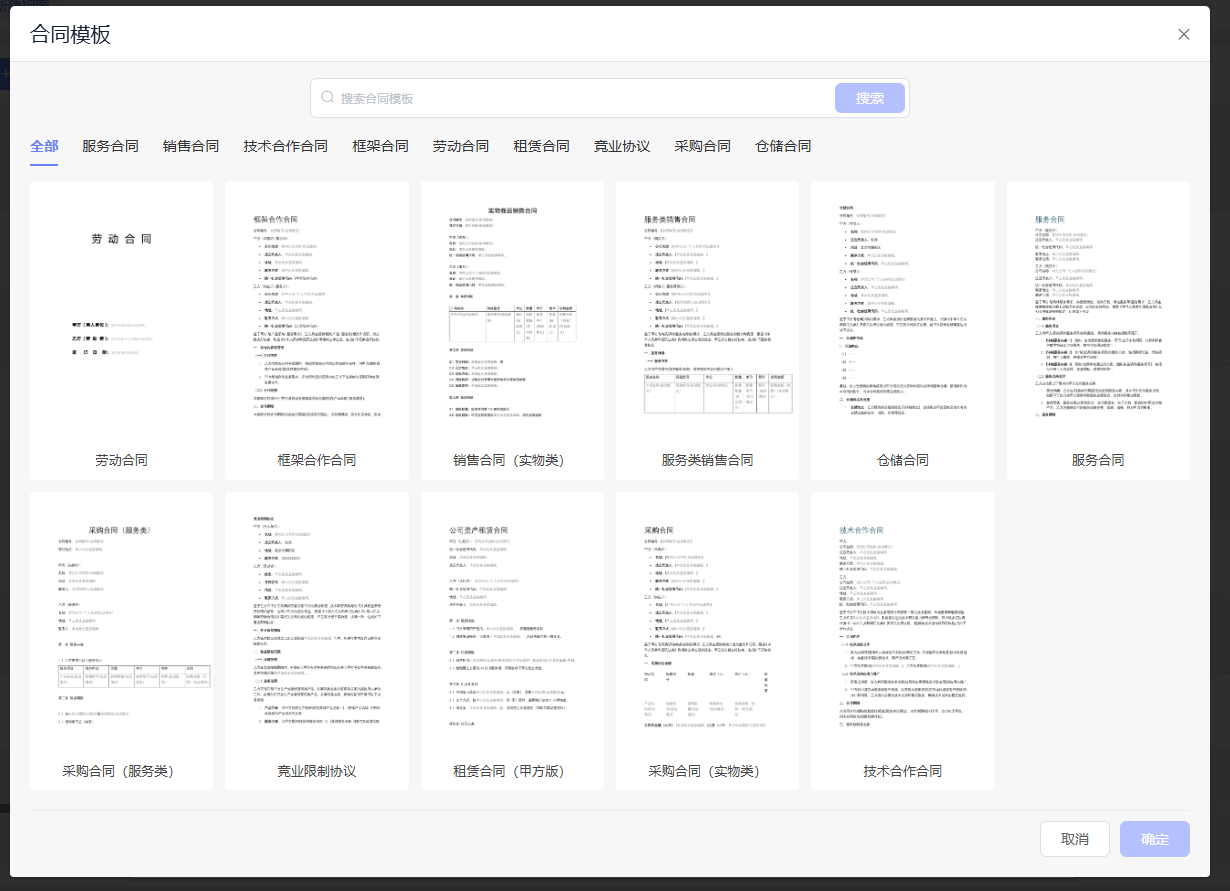Click the 搜索合同模板 search field
The image size is (1230, 891).
point(580,98)
